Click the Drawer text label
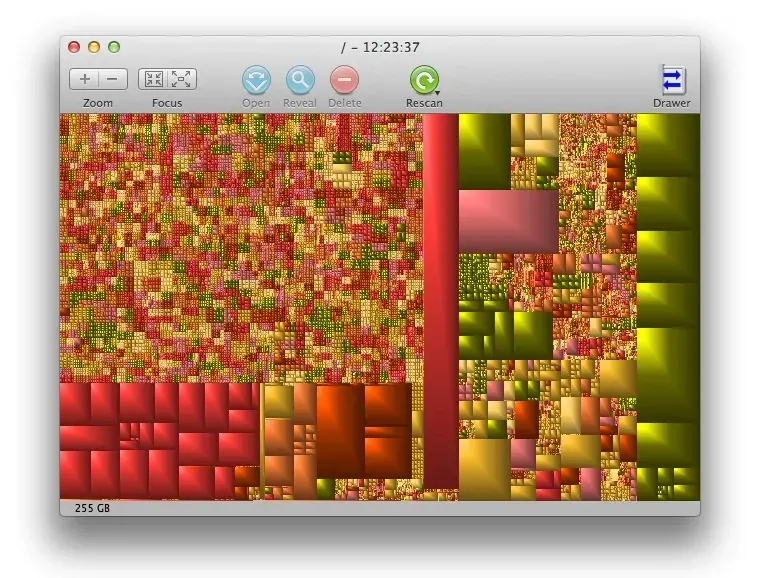Image resolution: width=757 pixels, height=578 pixels. click(672, 103)
